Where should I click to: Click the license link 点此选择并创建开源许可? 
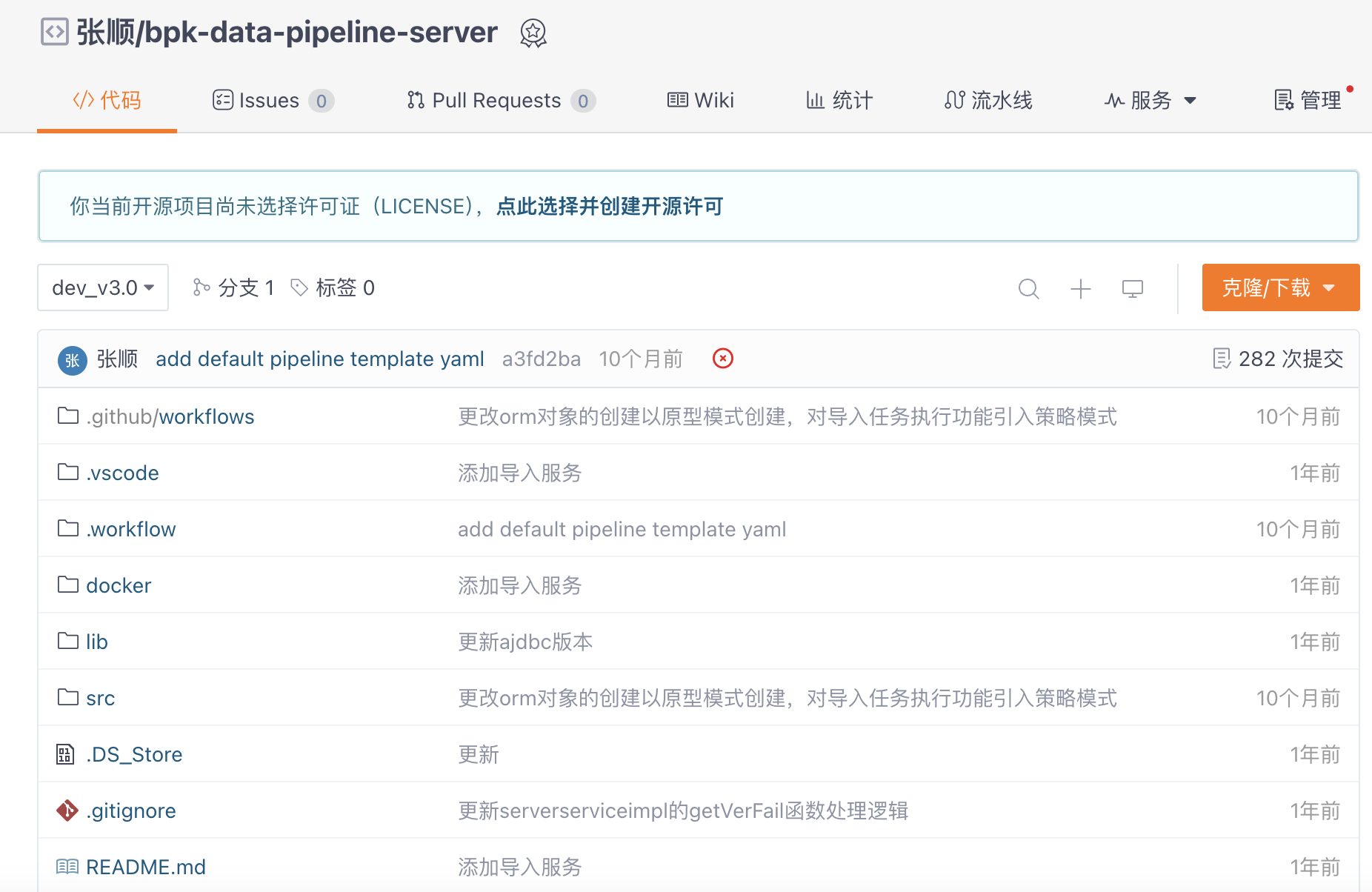click(x=610, y=206)
